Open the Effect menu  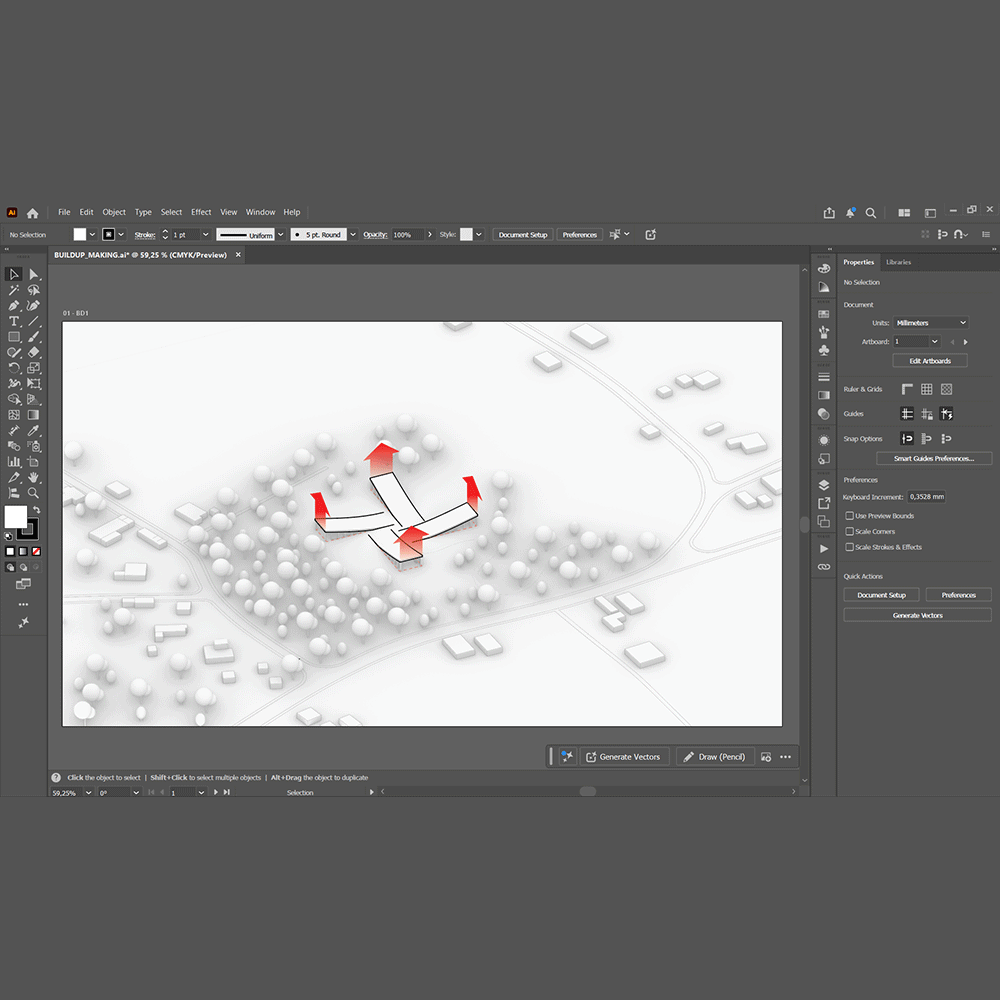coord(201,212)
